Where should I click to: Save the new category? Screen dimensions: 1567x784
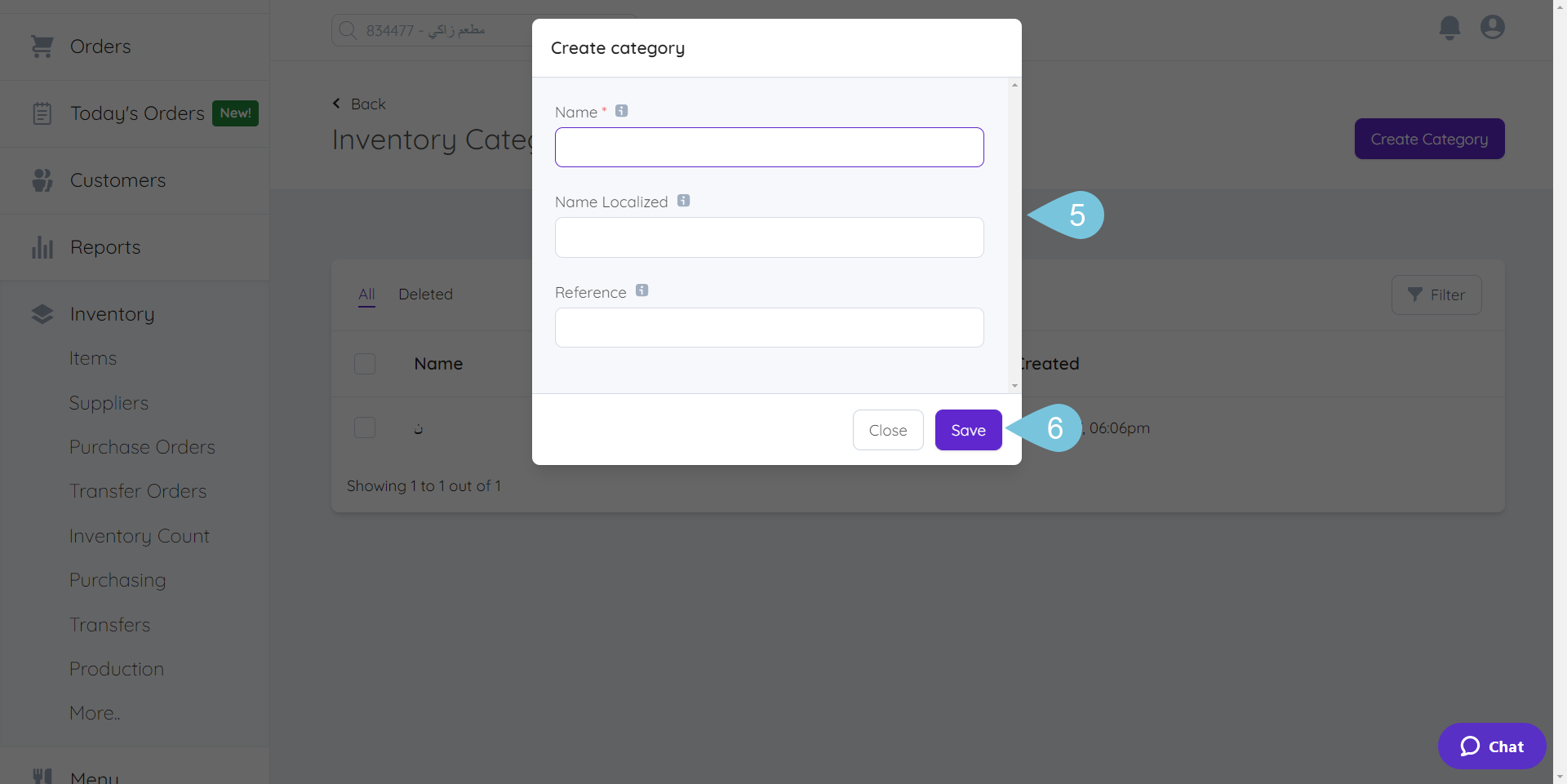967,430
